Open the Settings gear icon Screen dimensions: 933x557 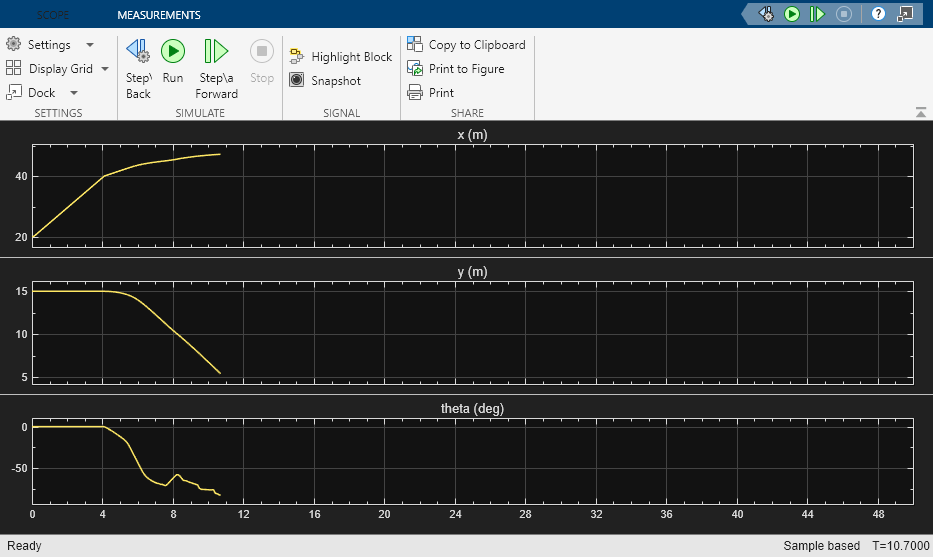pos(13,44)
